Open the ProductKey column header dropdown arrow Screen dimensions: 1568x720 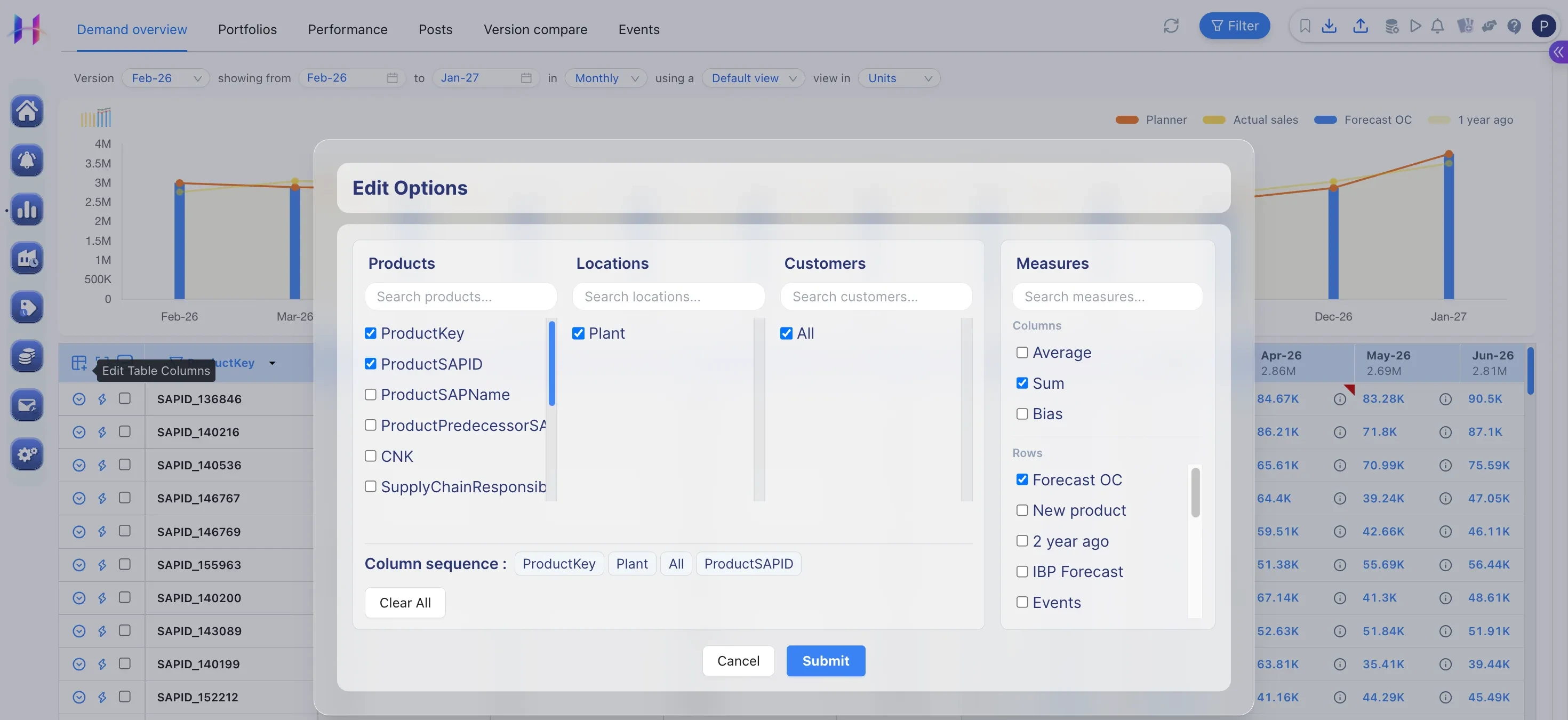click(x=272, y=363)
